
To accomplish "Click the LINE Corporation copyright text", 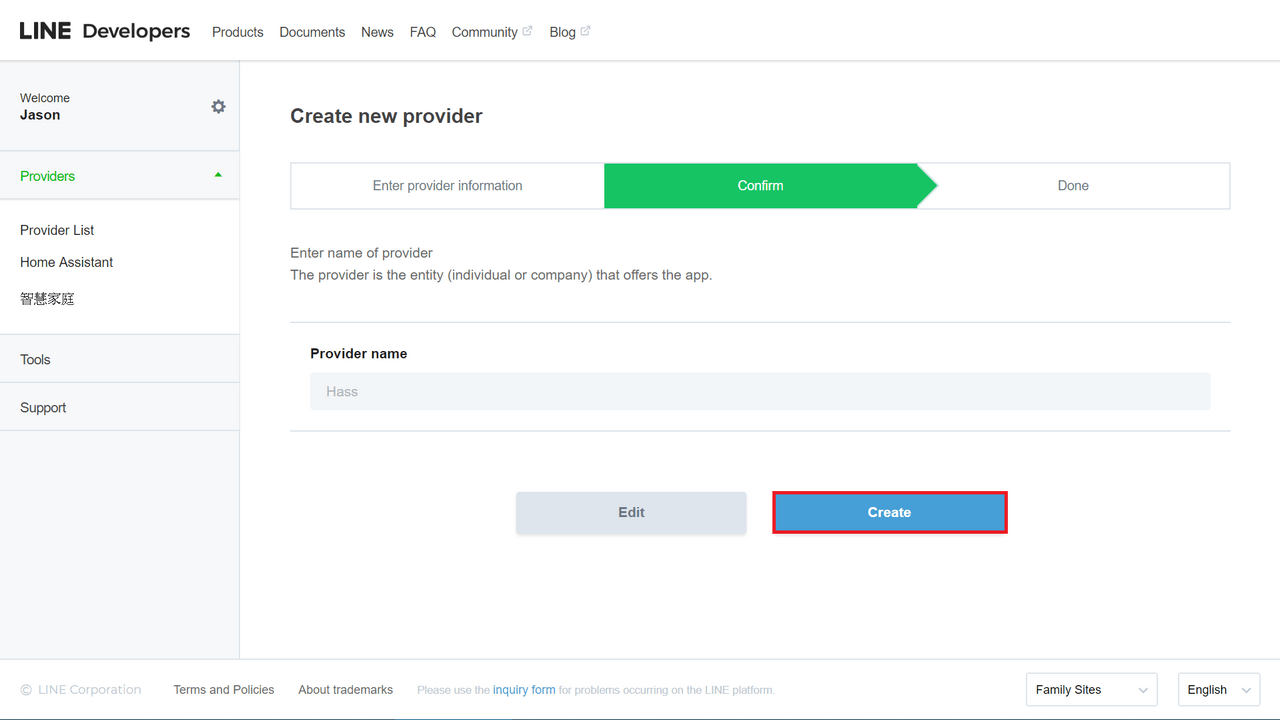I will pyautogui.click(x=81, y=690).
